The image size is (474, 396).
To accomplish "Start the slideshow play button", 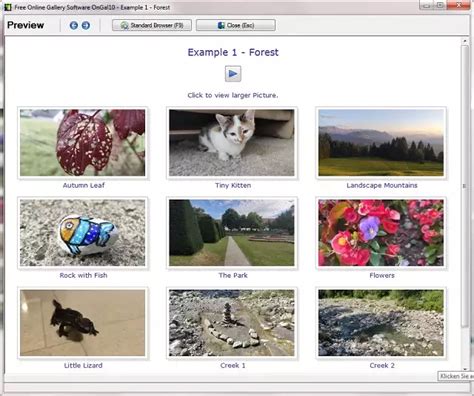I will tap(233, 74).
